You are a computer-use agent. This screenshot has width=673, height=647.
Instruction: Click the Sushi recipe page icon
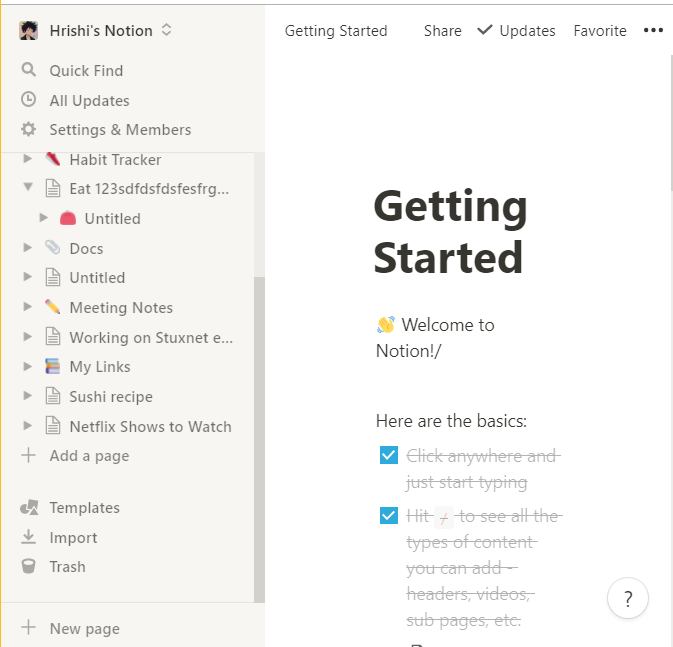tap(53, 396)
